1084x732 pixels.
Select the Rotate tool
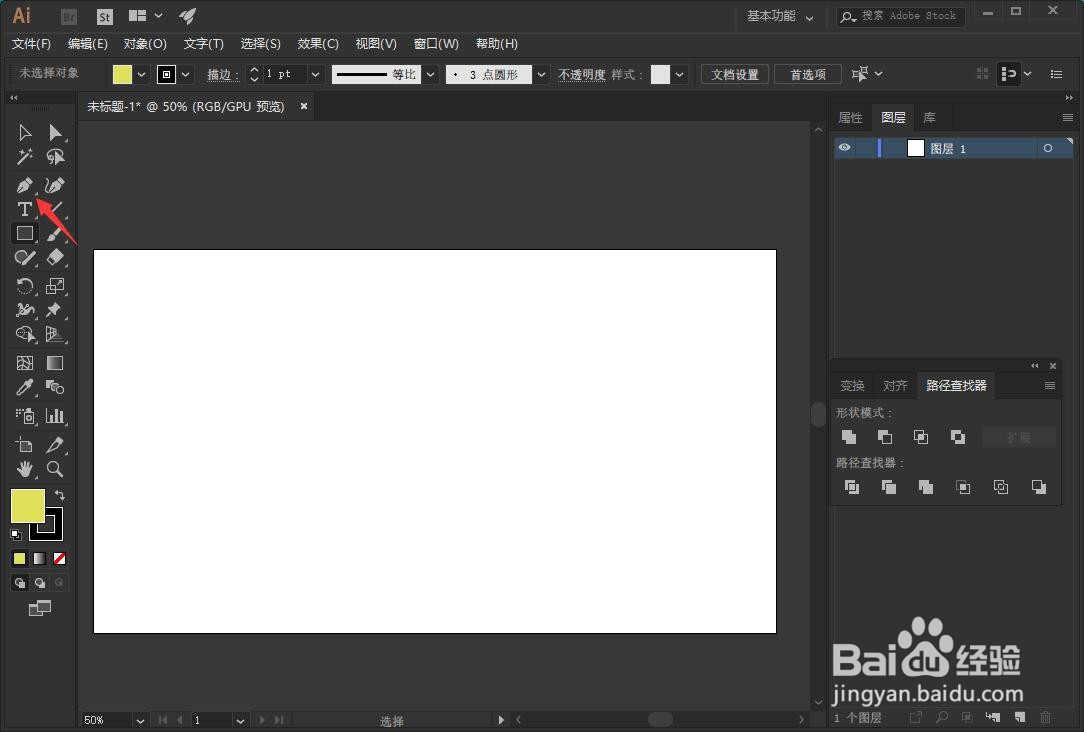(25, 285)
